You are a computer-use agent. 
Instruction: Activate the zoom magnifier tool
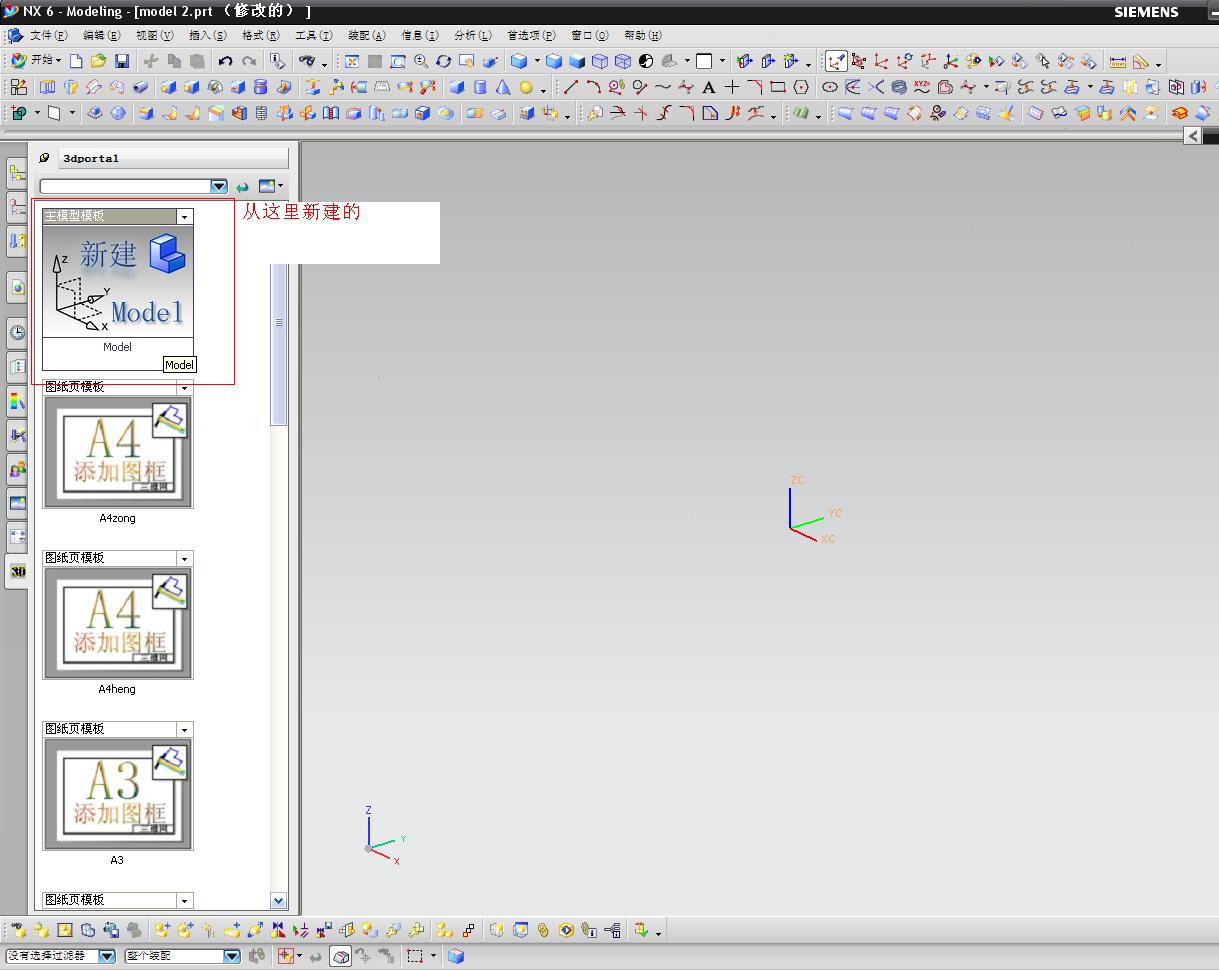pos(421,61)
